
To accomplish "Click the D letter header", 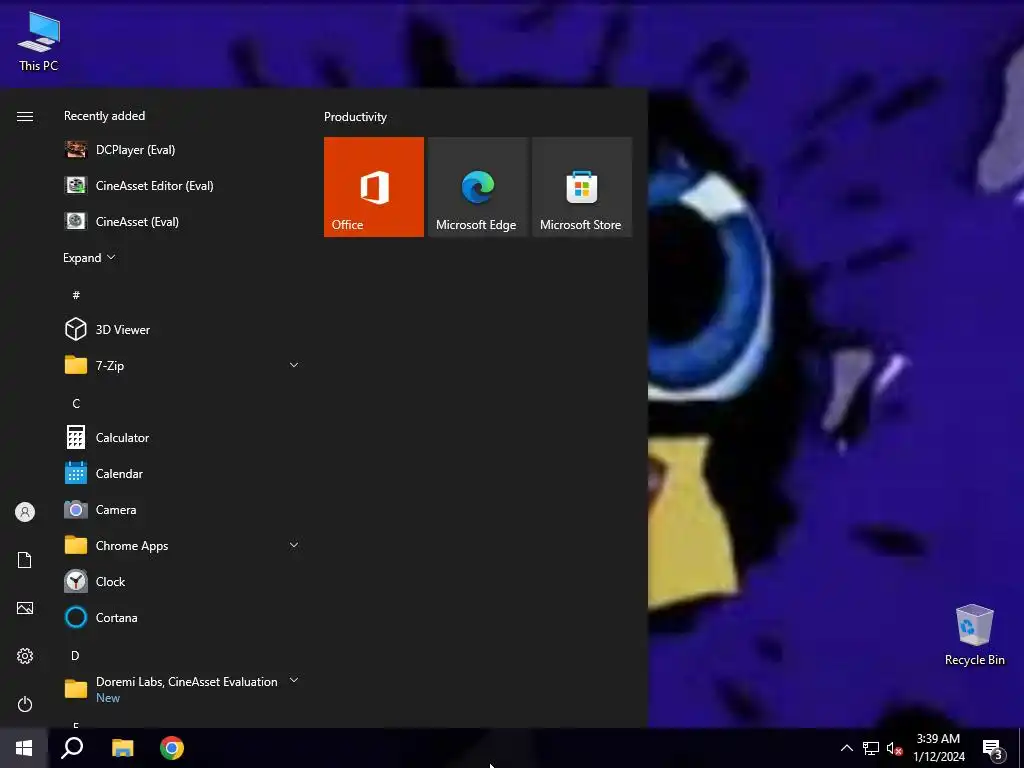I will click(x=75, y=656).
